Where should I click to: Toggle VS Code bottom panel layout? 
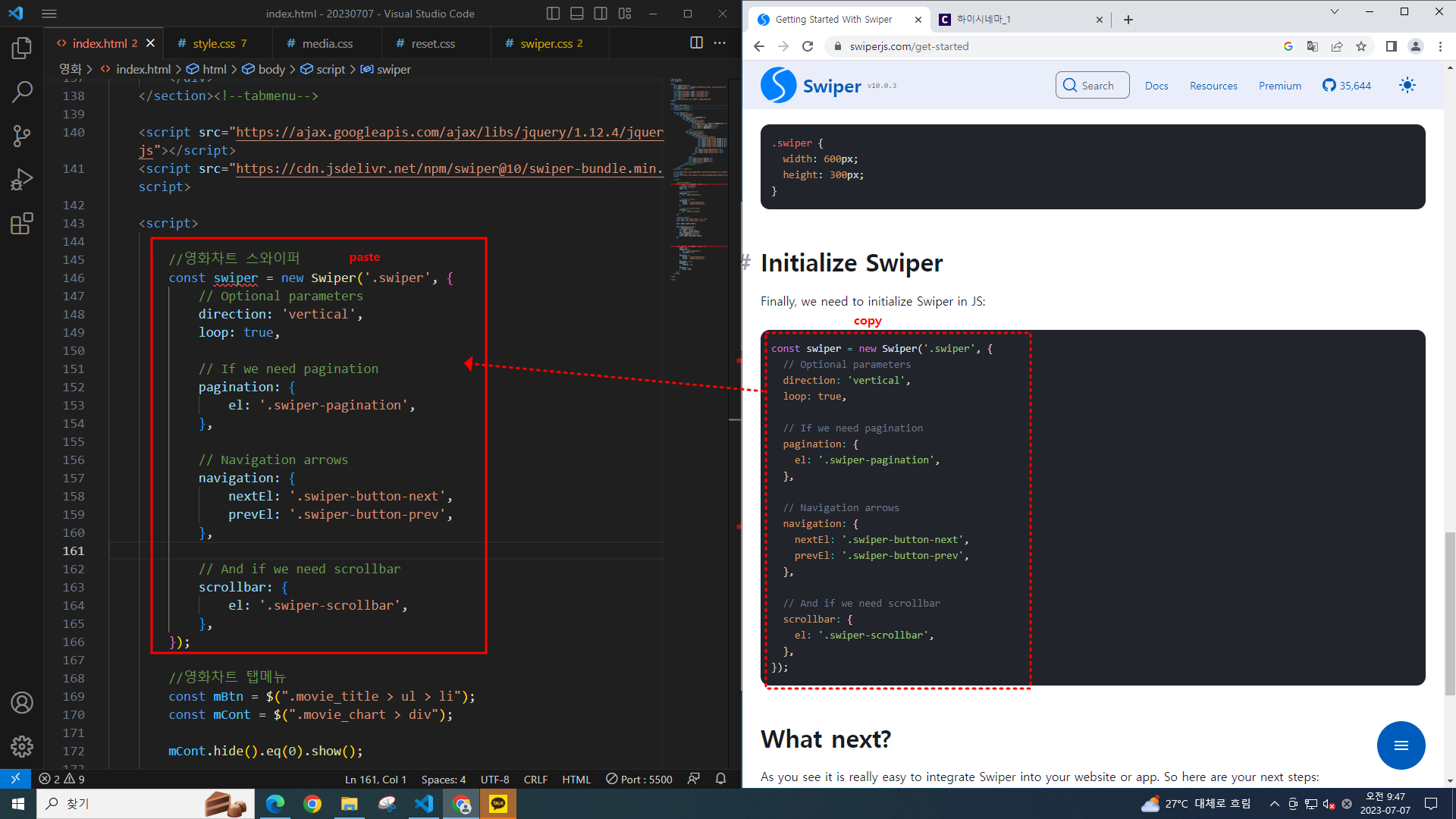(x=577, y=14)
